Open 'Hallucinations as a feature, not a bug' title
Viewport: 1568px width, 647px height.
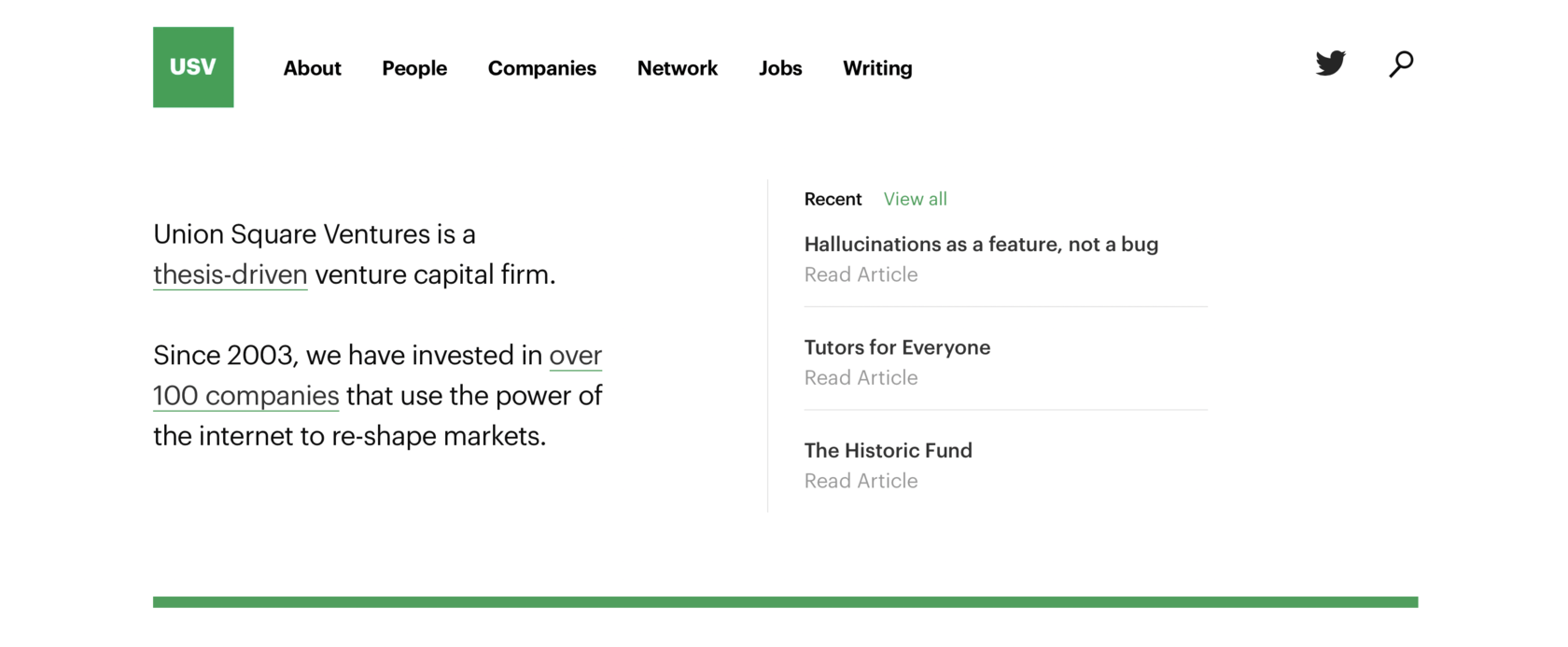pyautogui.click(x=981, y=245)
